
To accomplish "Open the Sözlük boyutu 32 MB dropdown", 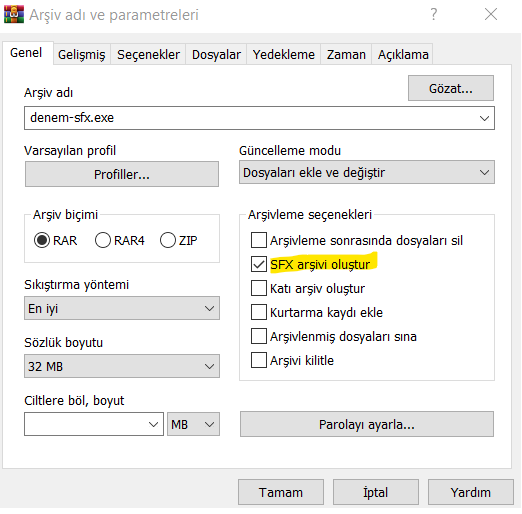I will 122,366.
